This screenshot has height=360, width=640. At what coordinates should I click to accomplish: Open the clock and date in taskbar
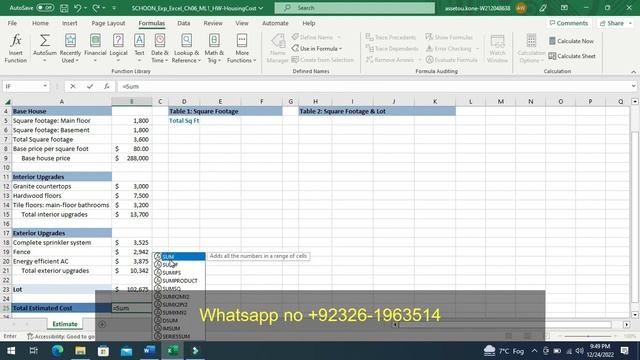(x=600, y=351)
